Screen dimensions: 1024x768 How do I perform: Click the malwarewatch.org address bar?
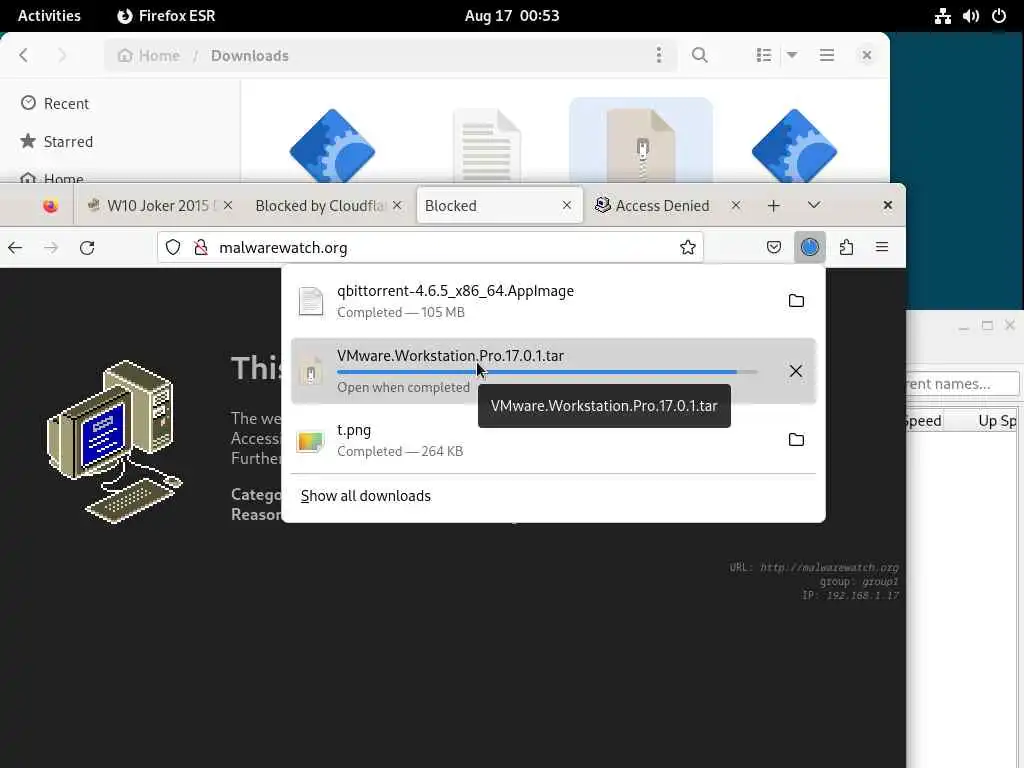[x=431, y=248]
